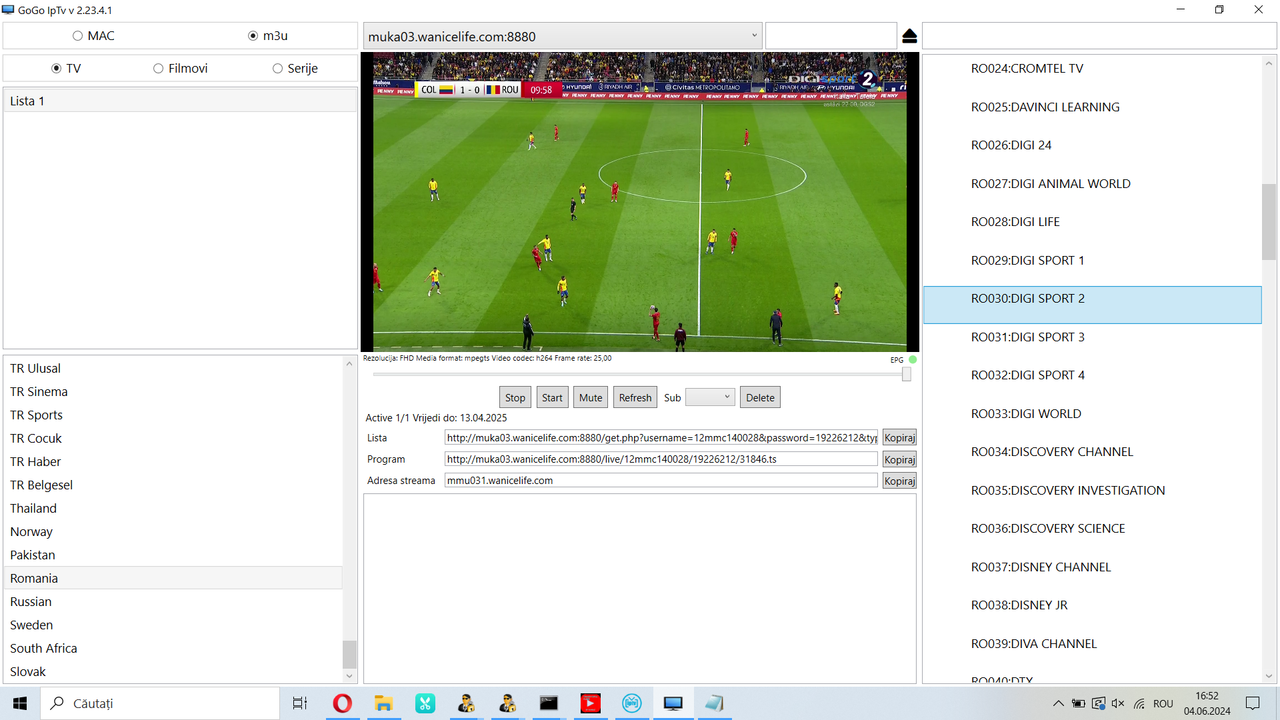
Task: Play channel RO029:DIGI SPORT 1
Action: pyautogui.click(x=1092, y=260)
